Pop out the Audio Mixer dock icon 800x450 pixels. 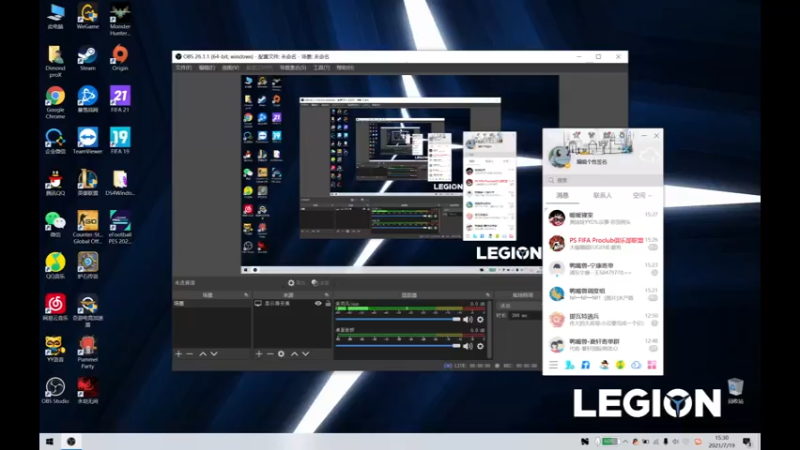488,295
